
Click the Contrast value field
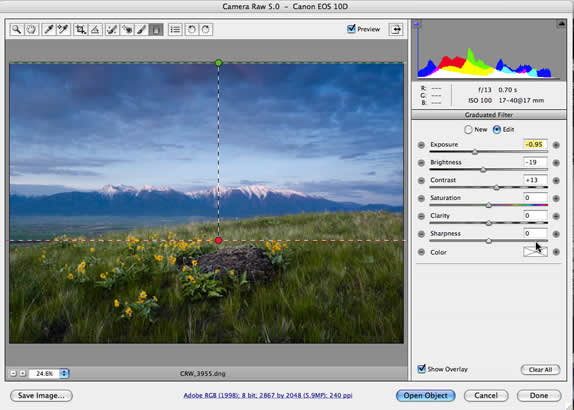535,180
